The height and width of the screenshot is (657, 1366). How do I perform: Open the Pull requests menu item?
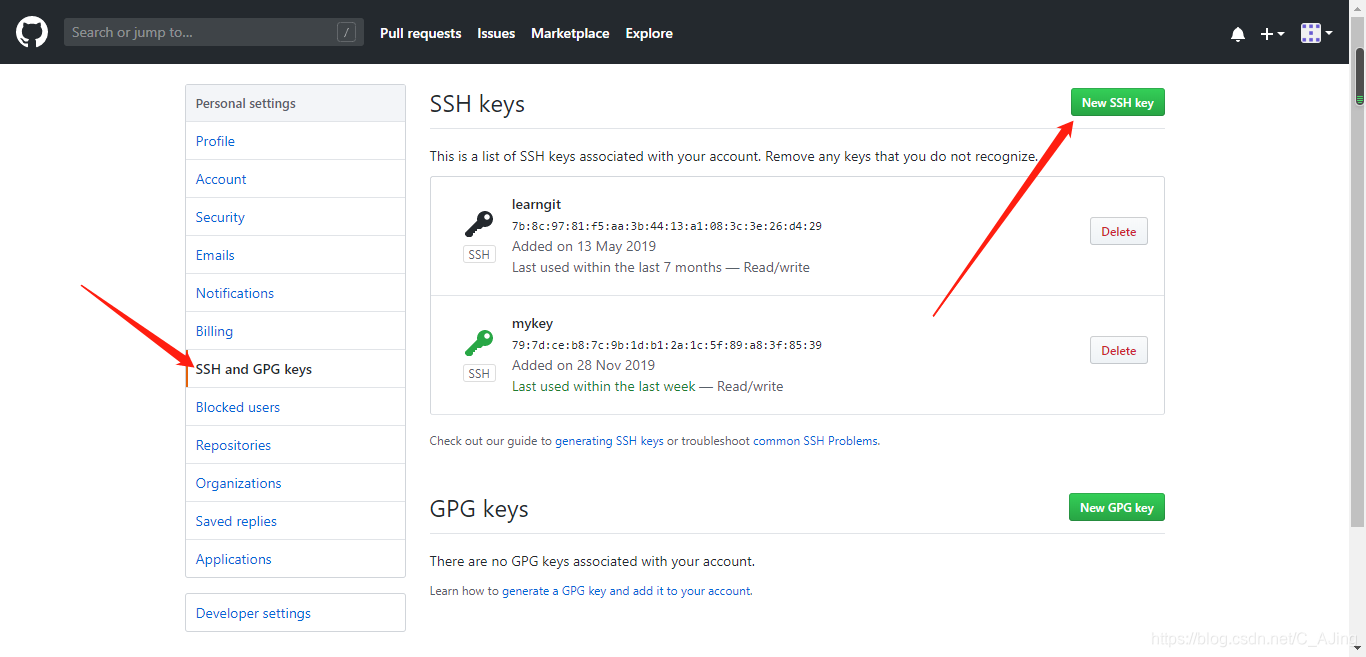(x=420, y=33)
